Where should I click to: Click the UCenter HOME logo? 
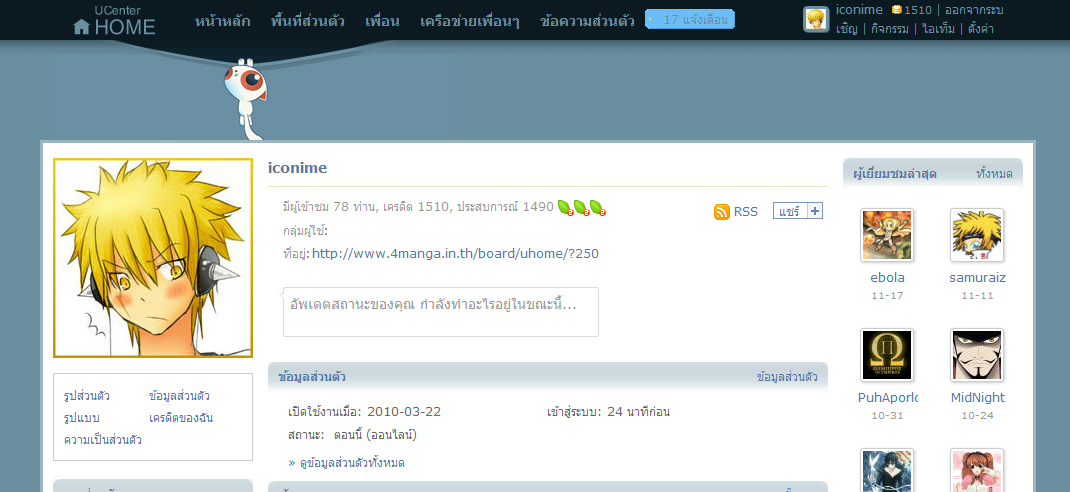(x=114, y=20)
